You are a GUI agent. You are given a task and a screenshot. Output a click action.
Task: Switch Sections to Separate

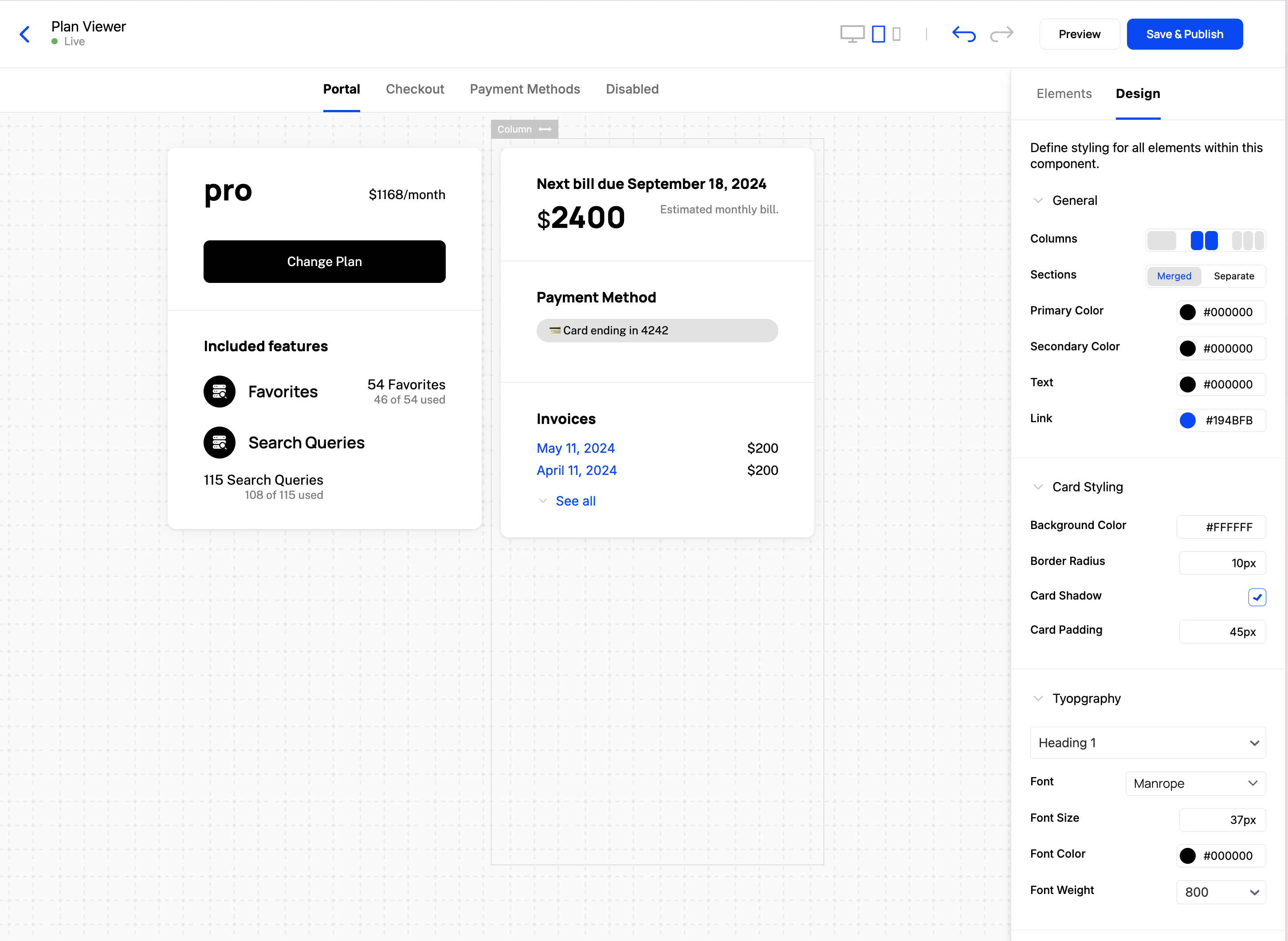point(1234,276)
